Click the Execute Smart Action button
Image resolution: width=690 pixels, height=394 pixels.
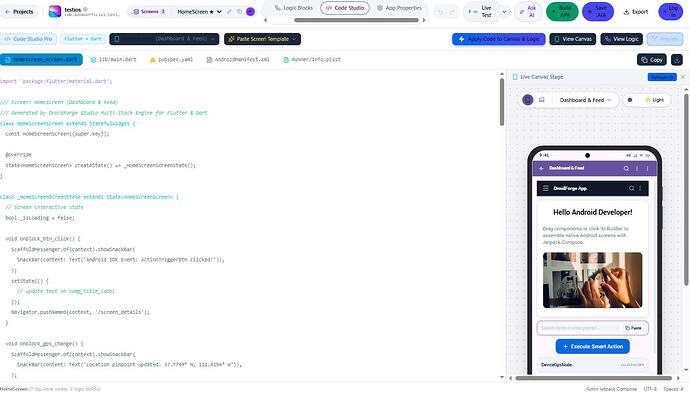592,346
